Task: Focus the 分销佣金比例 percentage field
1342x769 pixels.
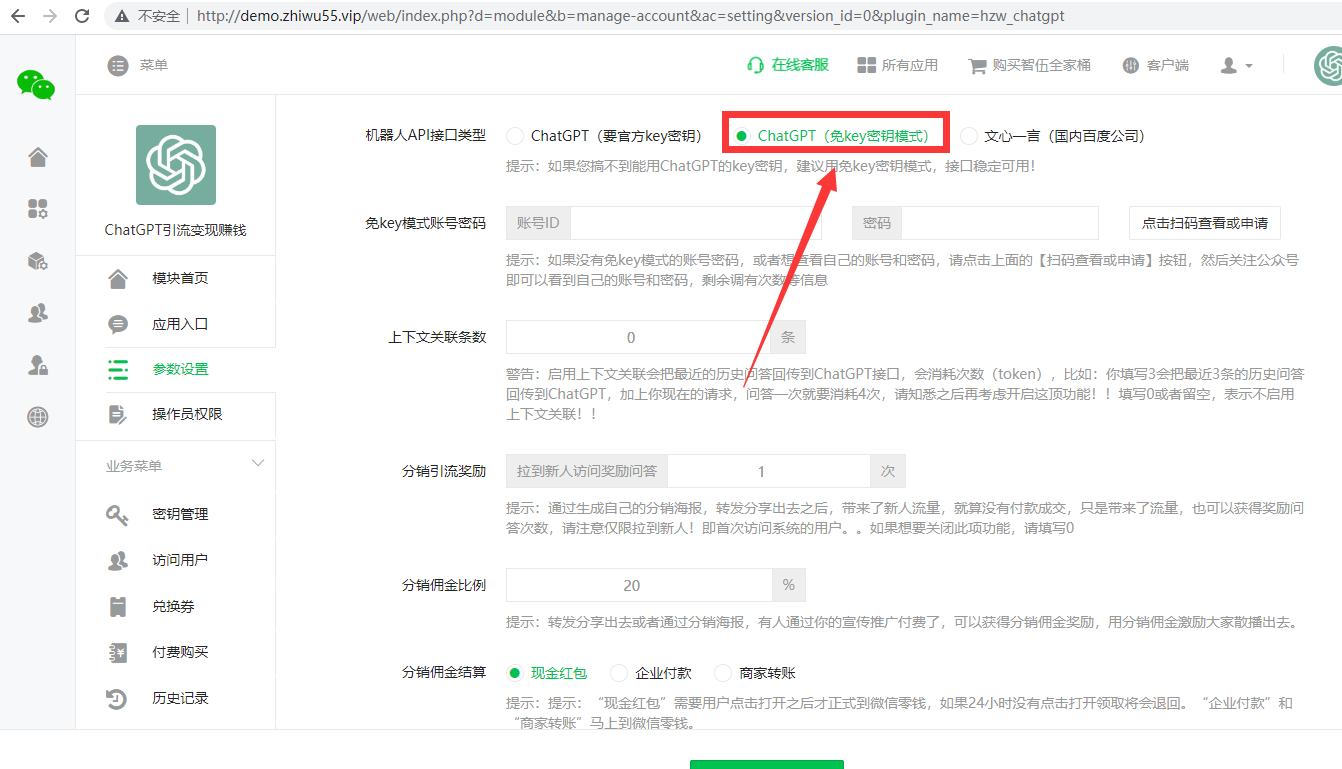Action: point(639,585)
